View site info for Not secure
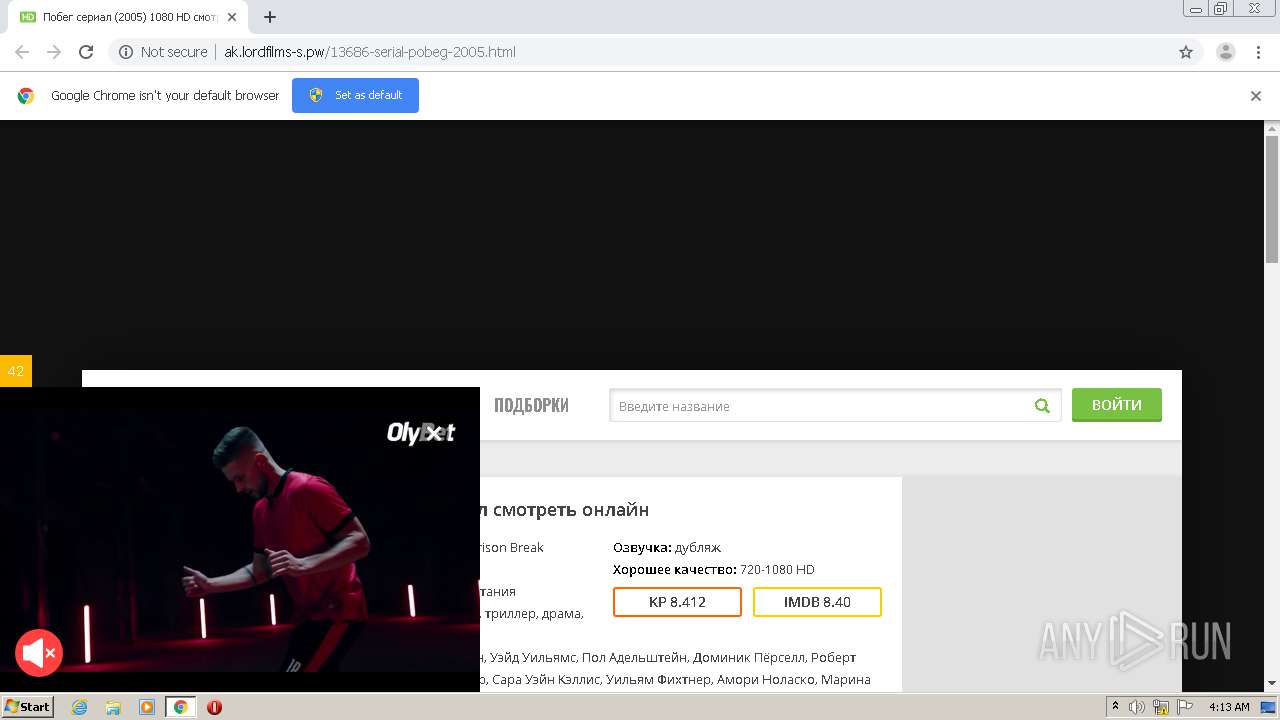 point(163,52)
